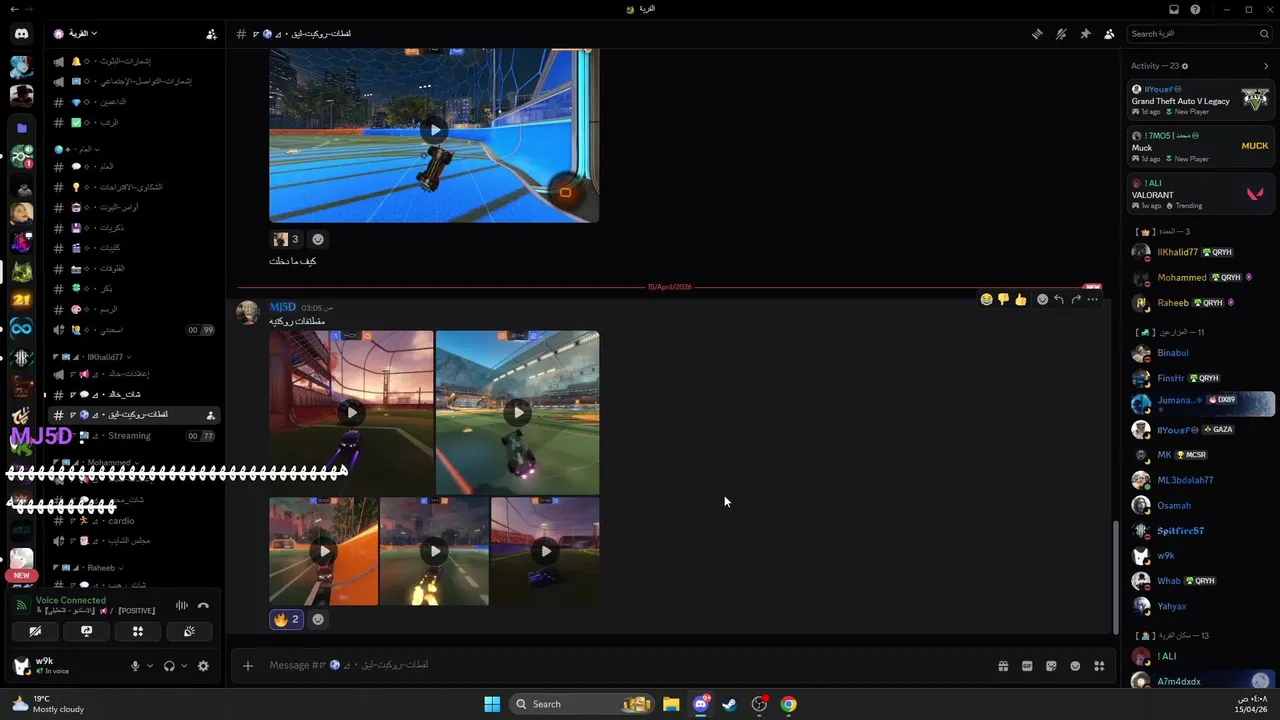Play the sunset arena video clip

(351, 412)
